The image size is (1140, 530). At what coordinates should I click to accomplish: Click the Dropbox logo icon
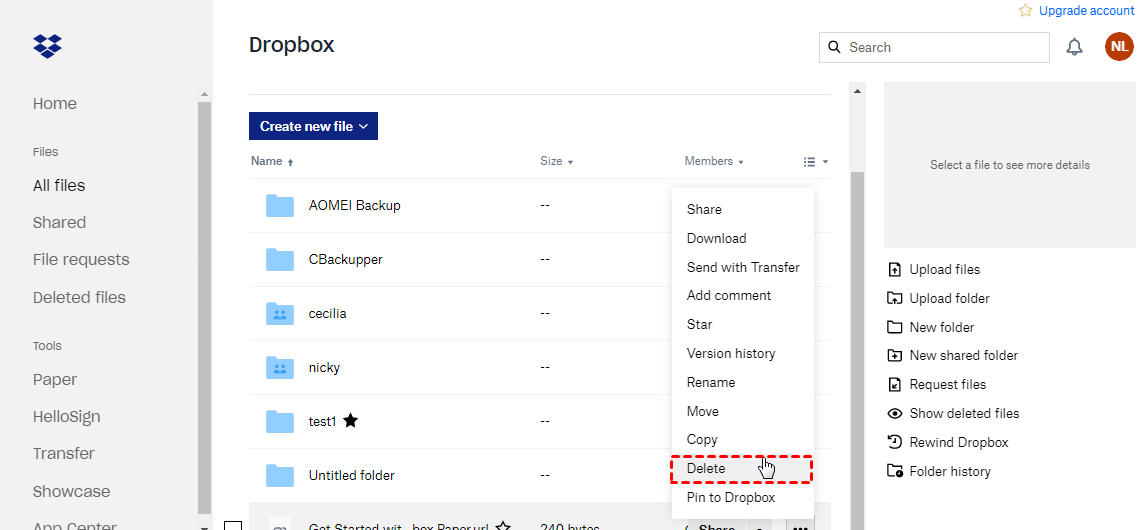pyautogui.click(x=47, y=46)
